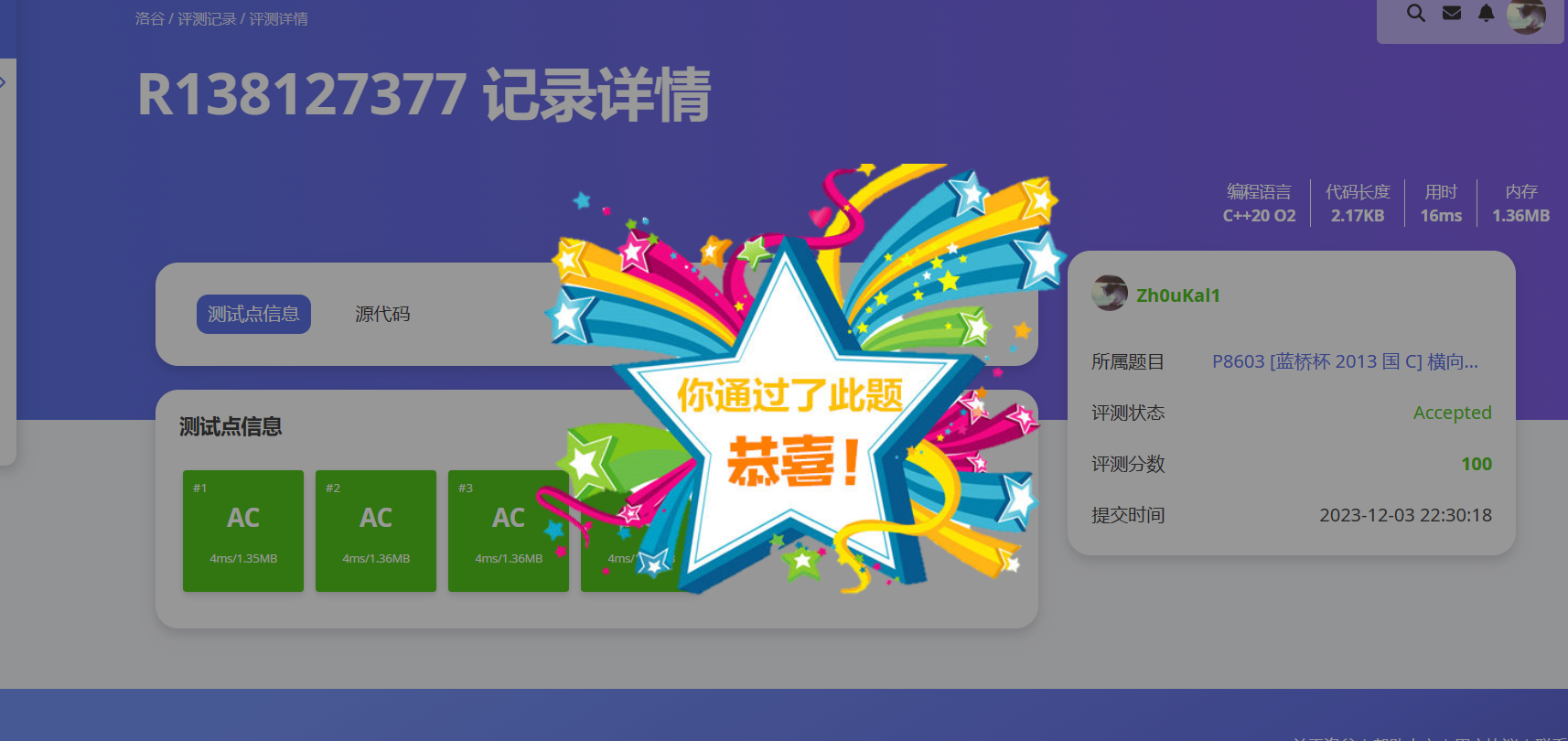Open problem P8603 蓝桥杯 2013 link
1568x741 pixels.
click(1345, 361)
